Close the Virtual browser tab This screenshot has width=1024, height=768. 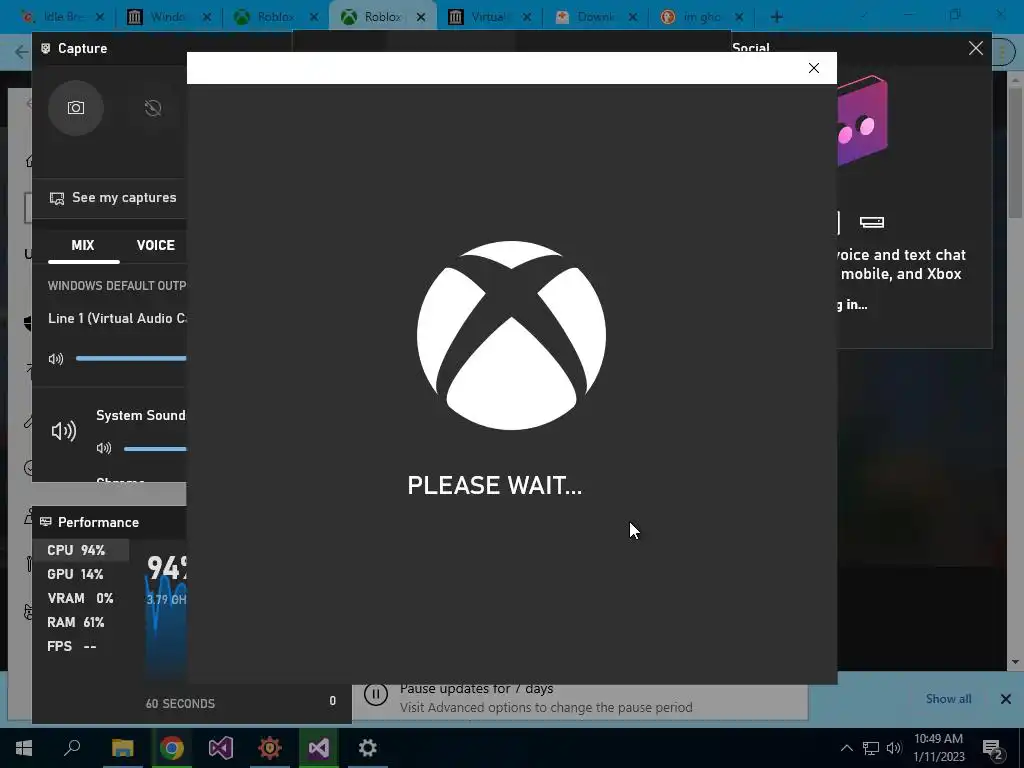[x=527, y=17]
